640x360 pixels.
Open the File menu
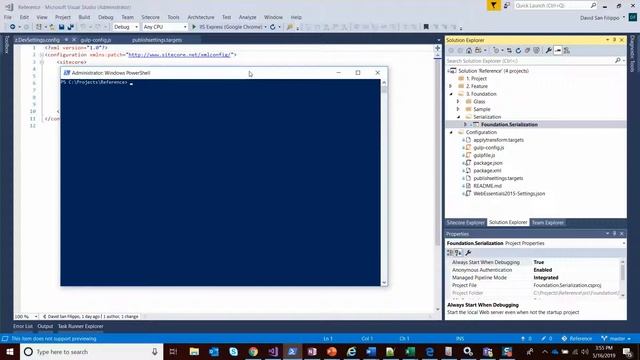click(x=8, y=17)
